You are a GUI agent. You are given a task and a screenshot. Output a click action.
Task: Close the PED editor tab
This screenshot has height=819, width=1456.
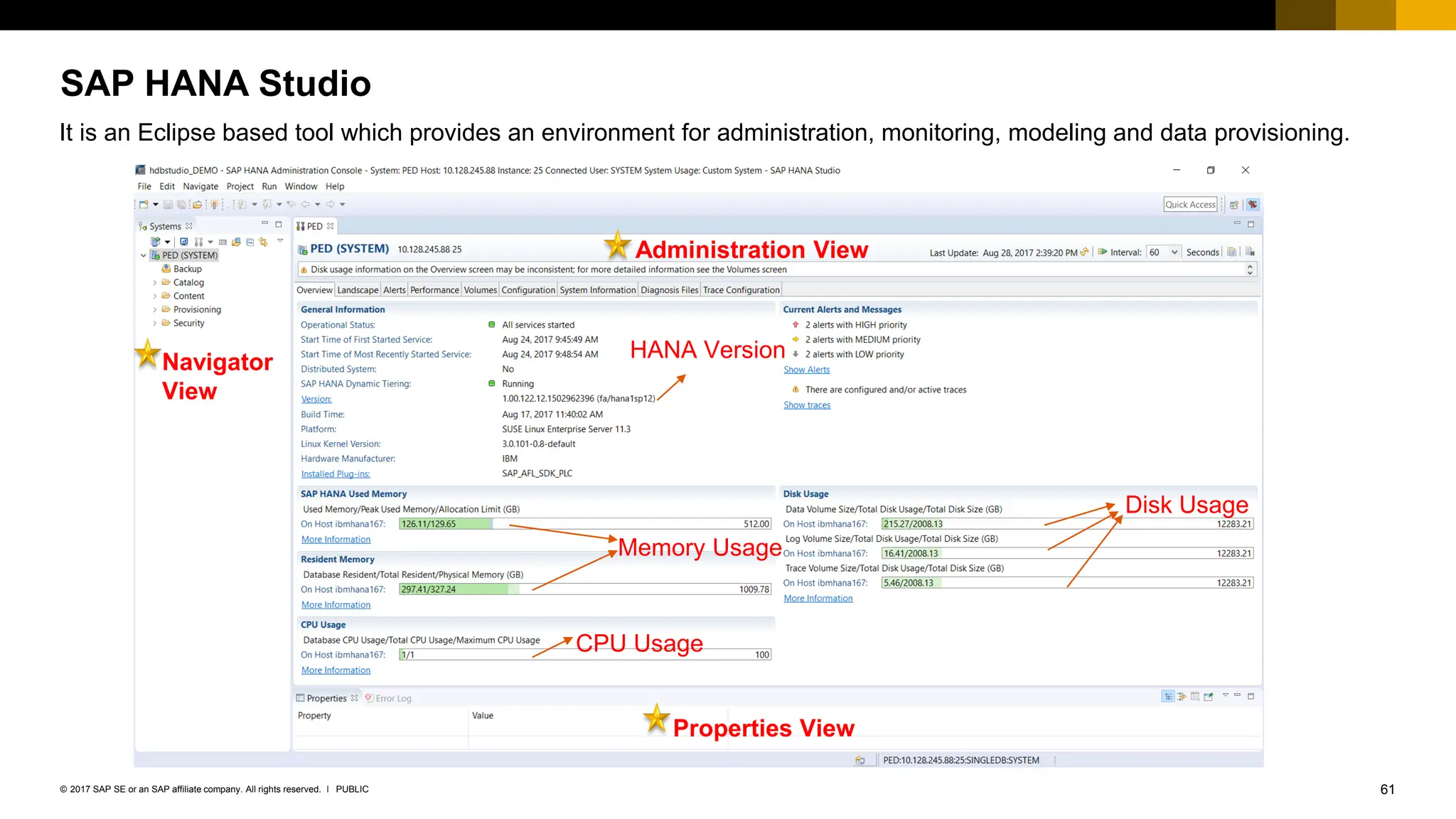331,226
